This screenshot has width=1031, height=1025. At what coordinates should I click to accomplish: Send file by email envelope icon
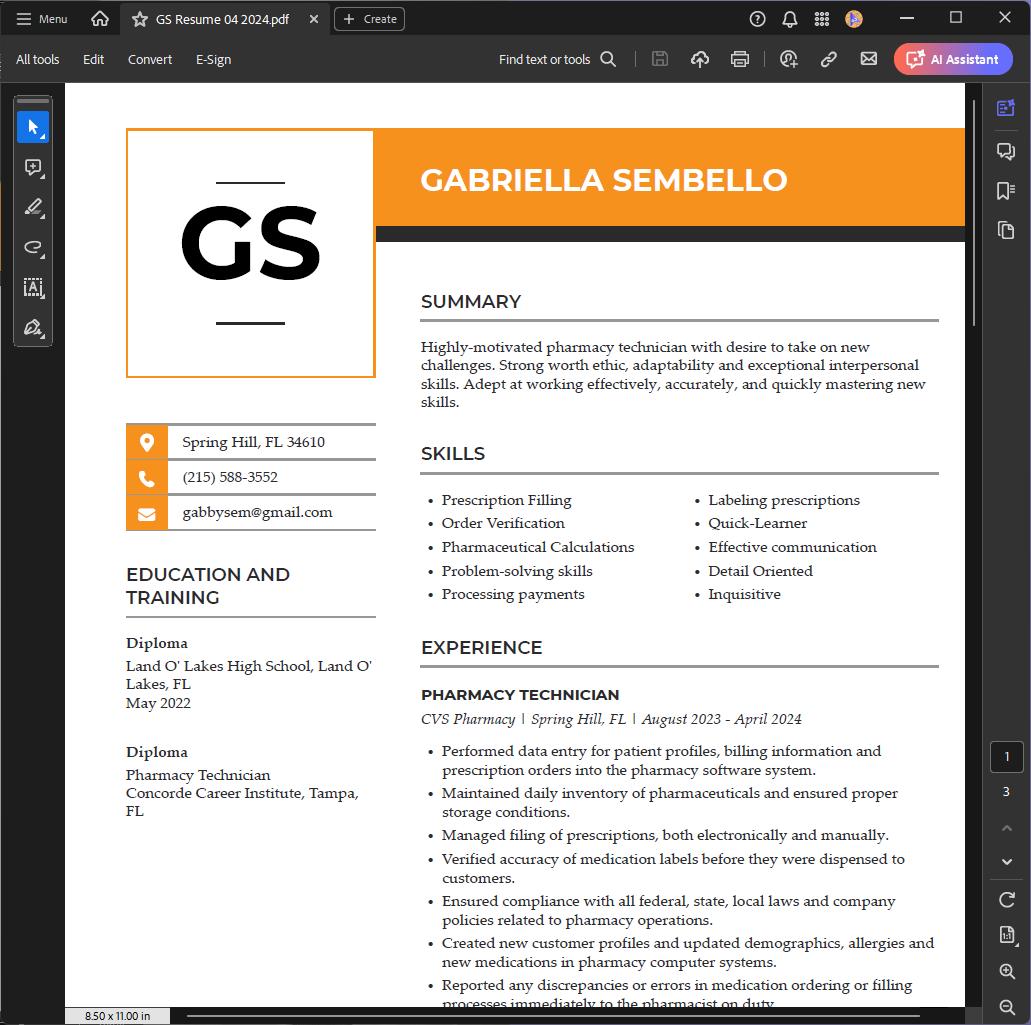(x=869, y=59)
